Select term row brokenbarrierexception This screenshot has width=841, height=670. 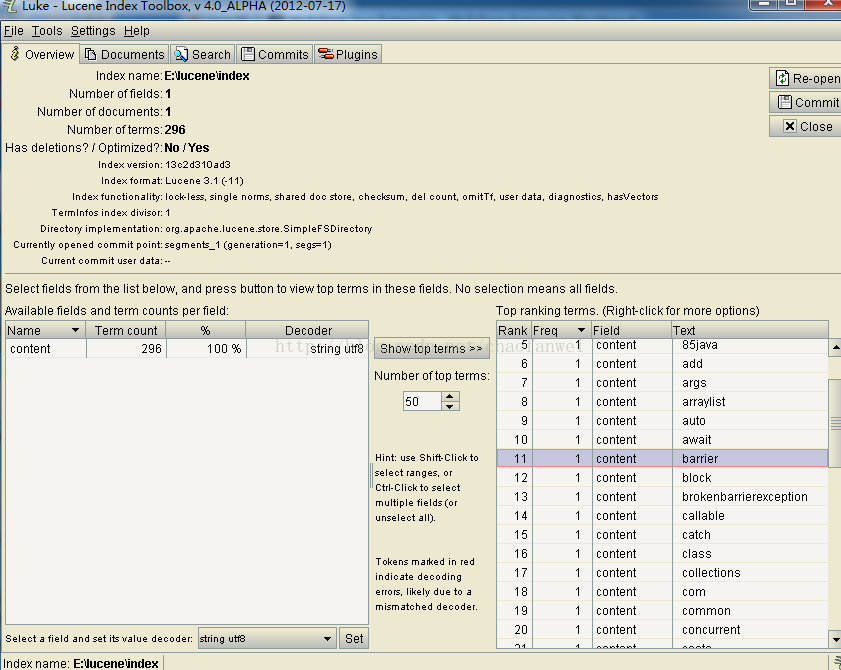[662, 497]
